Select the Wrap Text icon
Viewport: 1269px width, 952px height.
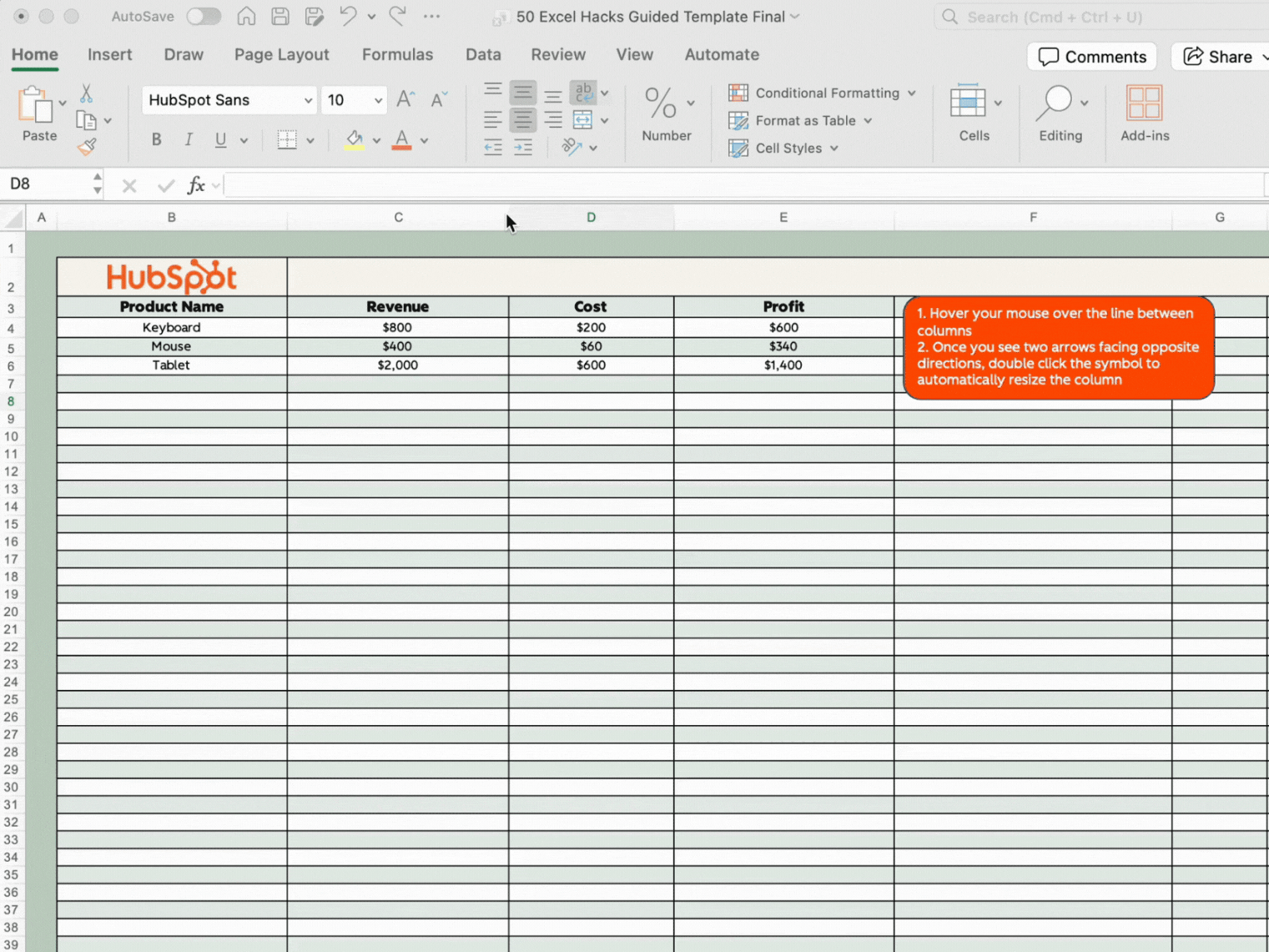click(584, 93)
